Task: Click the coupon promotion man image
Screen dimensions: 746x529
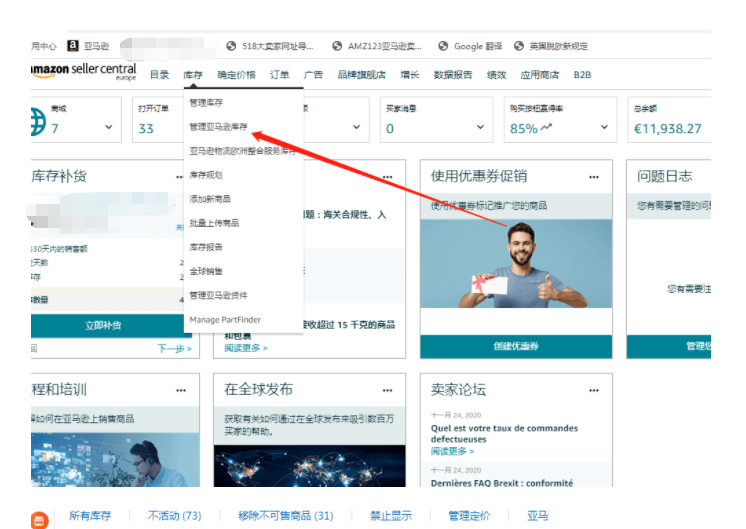Action: pos(516,264)
